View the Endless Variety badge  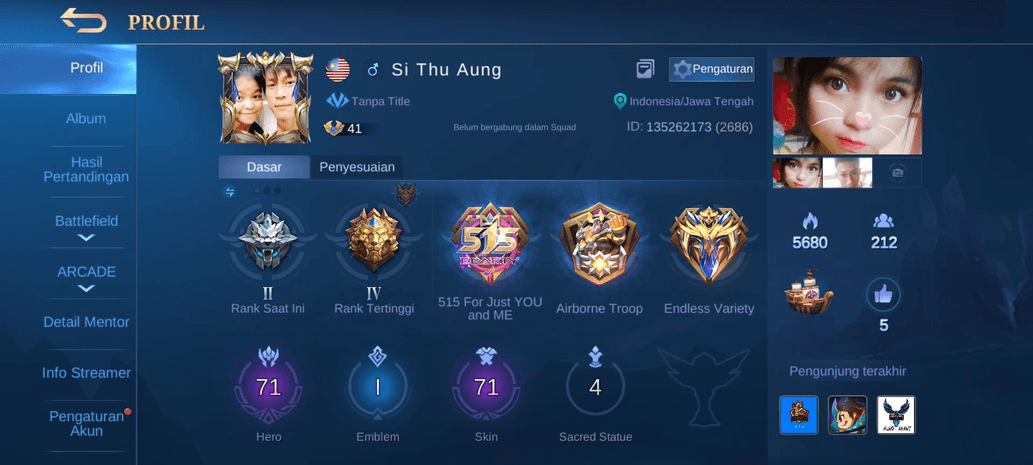click(x=708, y=244)
